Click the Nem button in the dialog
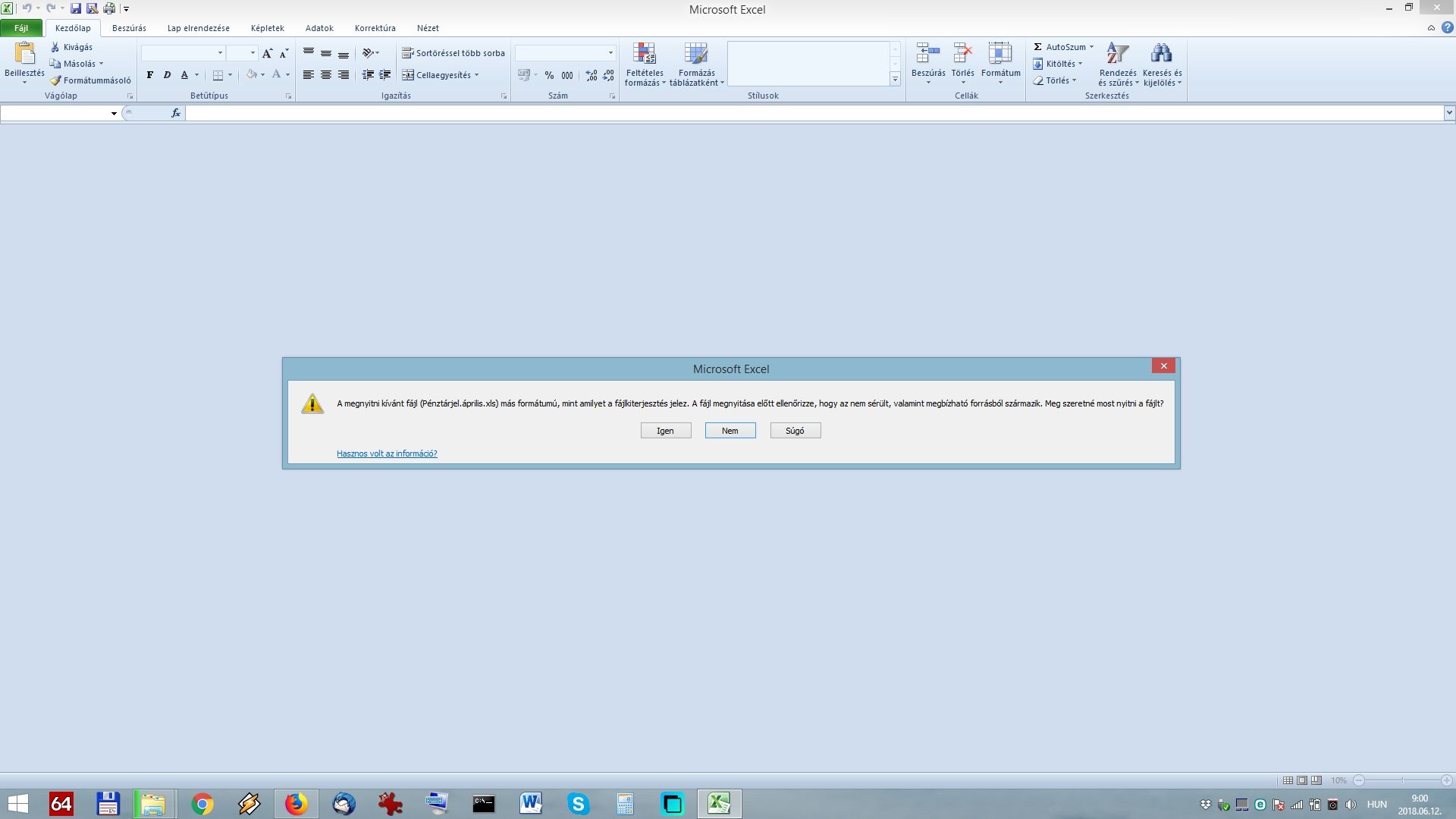The width and height of the screenshot is (1456, 819). click(x=730, y=431)
